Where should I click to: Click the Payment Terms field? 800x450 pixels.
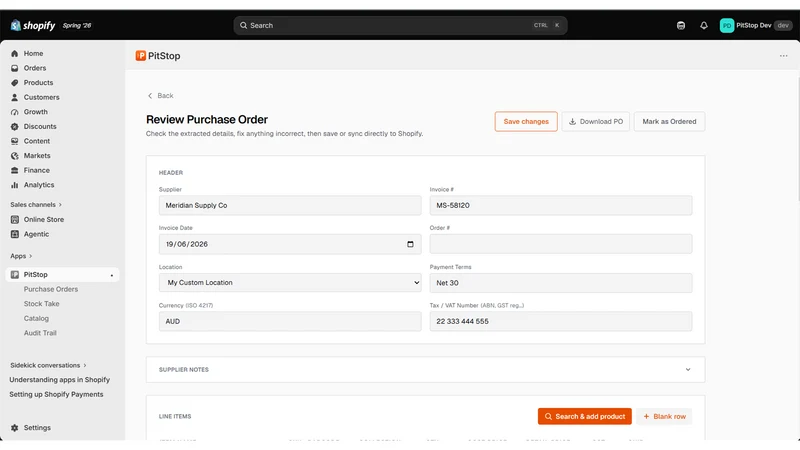[561, 283]
